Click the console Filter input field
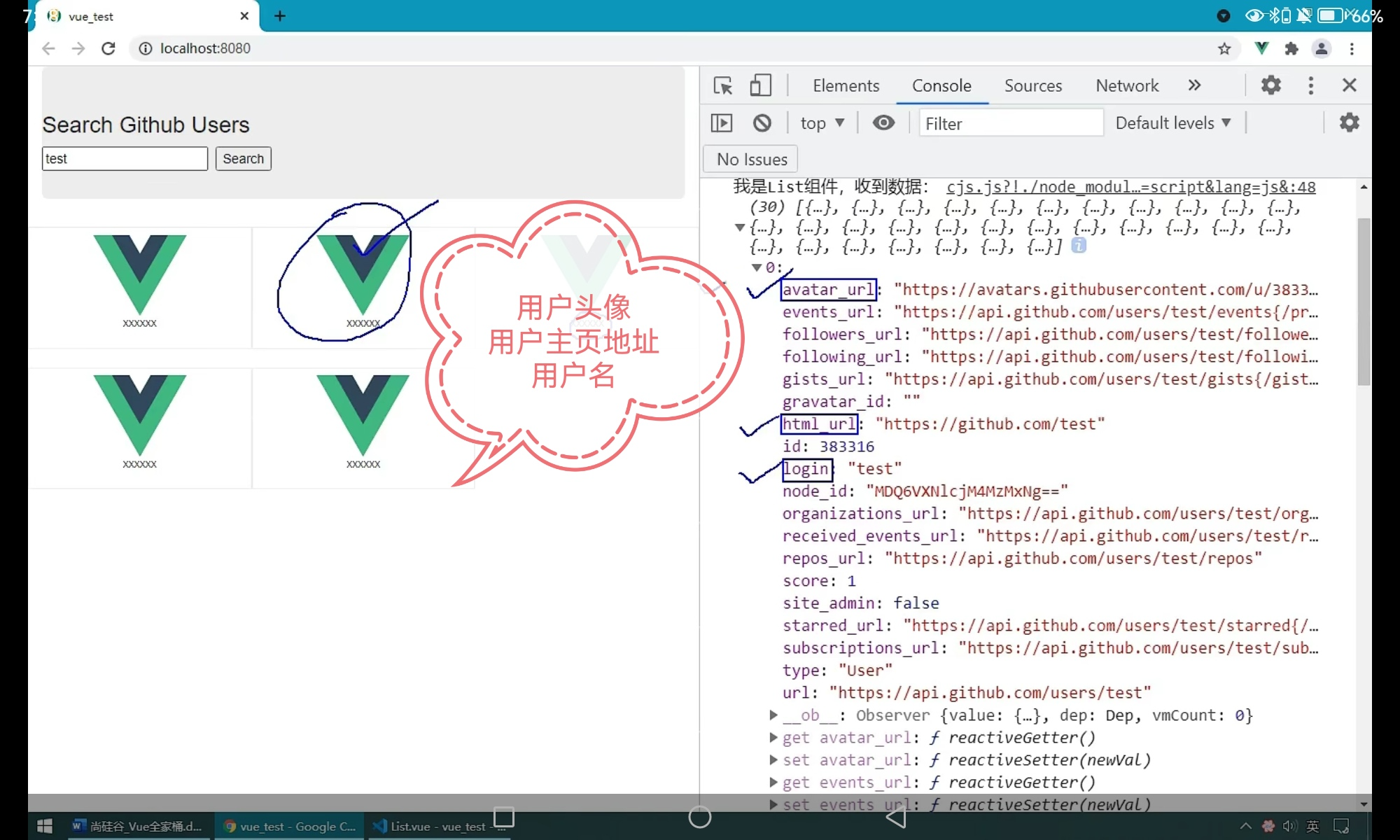Viewport: 1400px width, 840px height. coord(1010,123)
